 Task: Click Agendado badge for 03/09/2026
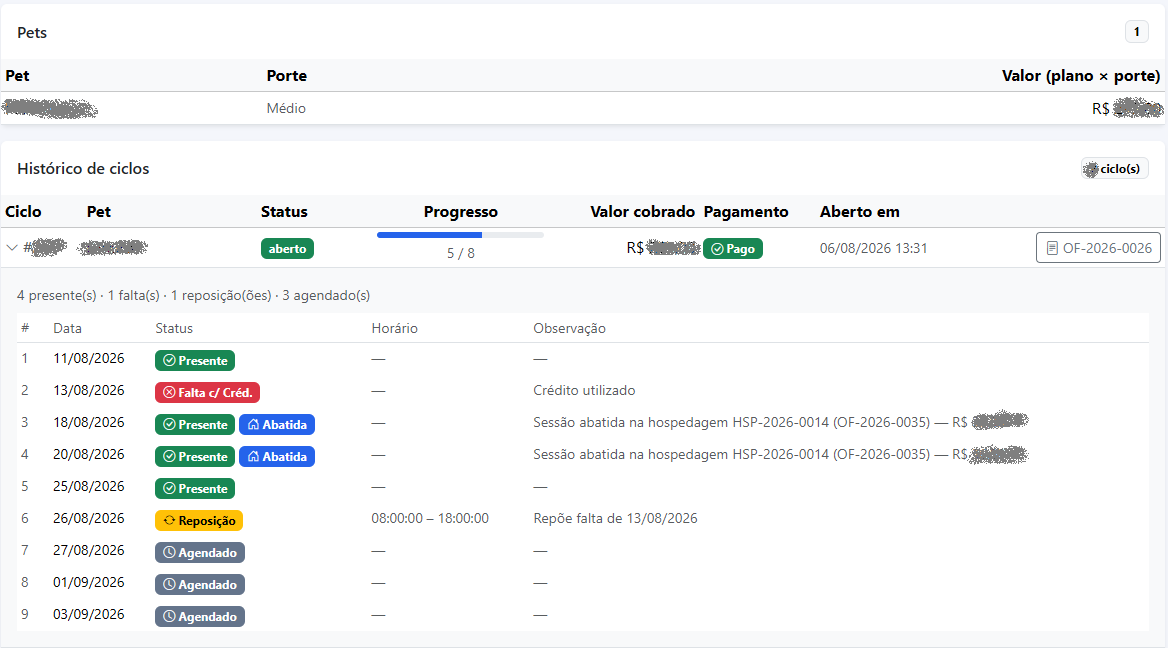(x=200, y=617)
